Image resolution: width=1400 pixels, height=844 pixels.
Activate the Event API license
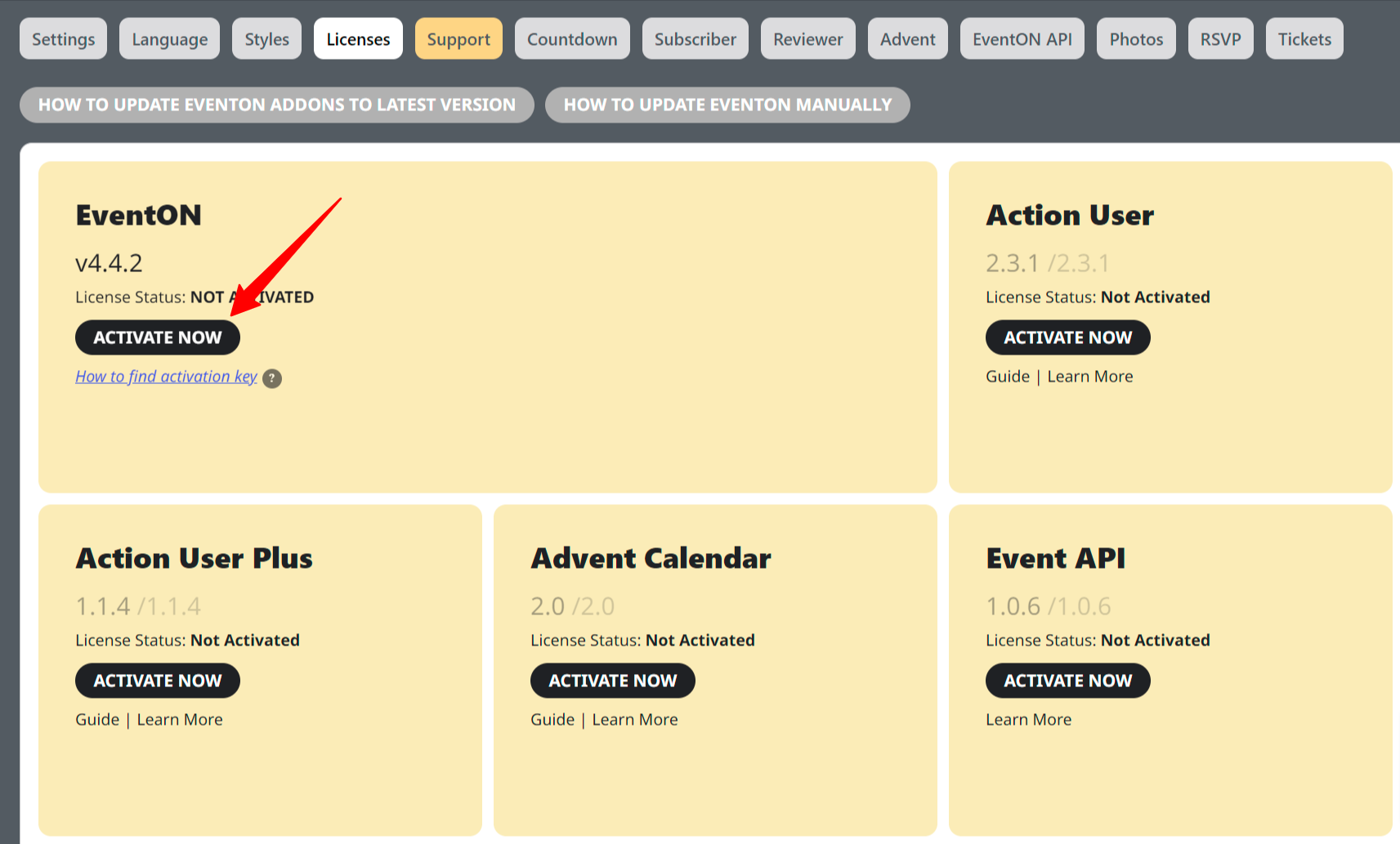(x=1068, y=681)
